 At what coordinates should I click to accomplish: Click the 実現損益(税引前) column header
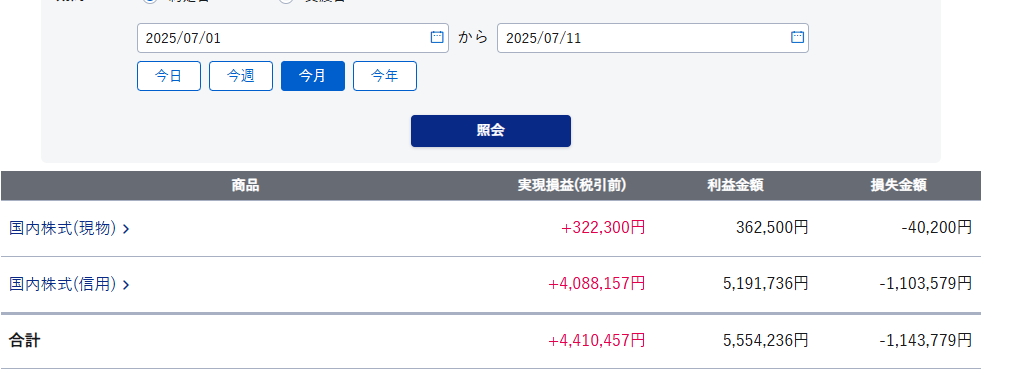[572, 186]
